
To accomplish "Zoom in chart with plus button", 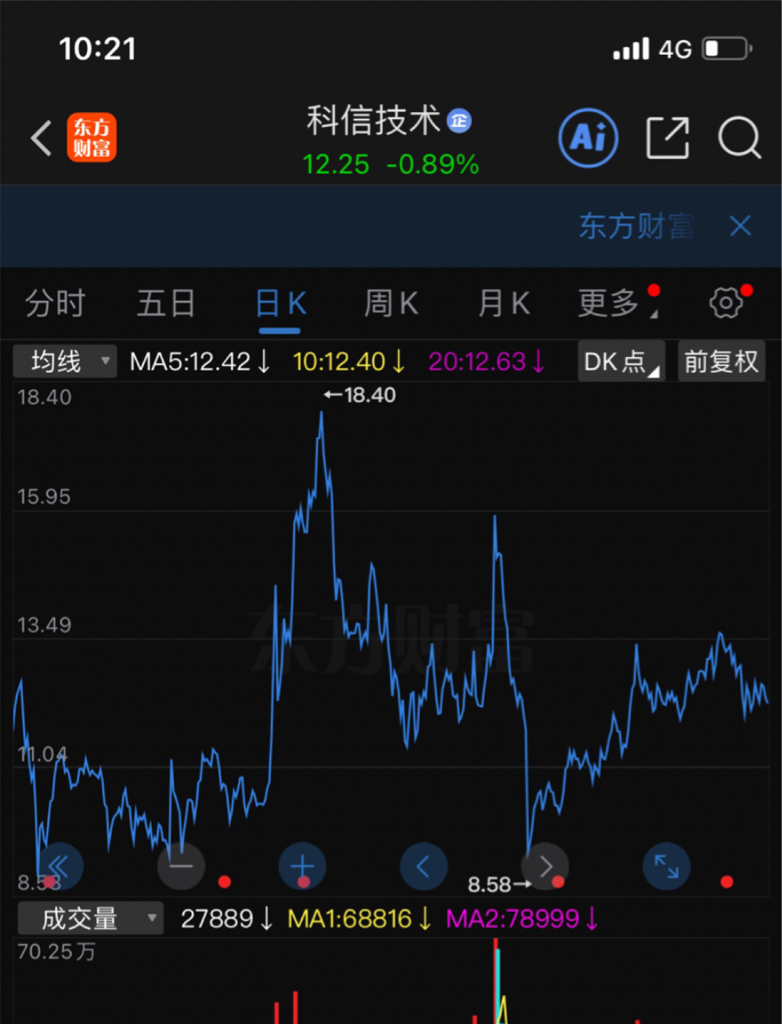I will (x=302, y=867).
